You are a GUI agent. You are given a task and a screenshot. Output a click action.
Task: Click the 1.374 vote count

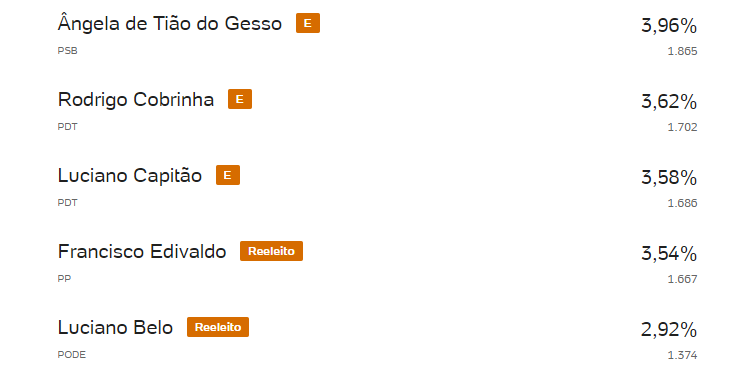click(683, 355)
